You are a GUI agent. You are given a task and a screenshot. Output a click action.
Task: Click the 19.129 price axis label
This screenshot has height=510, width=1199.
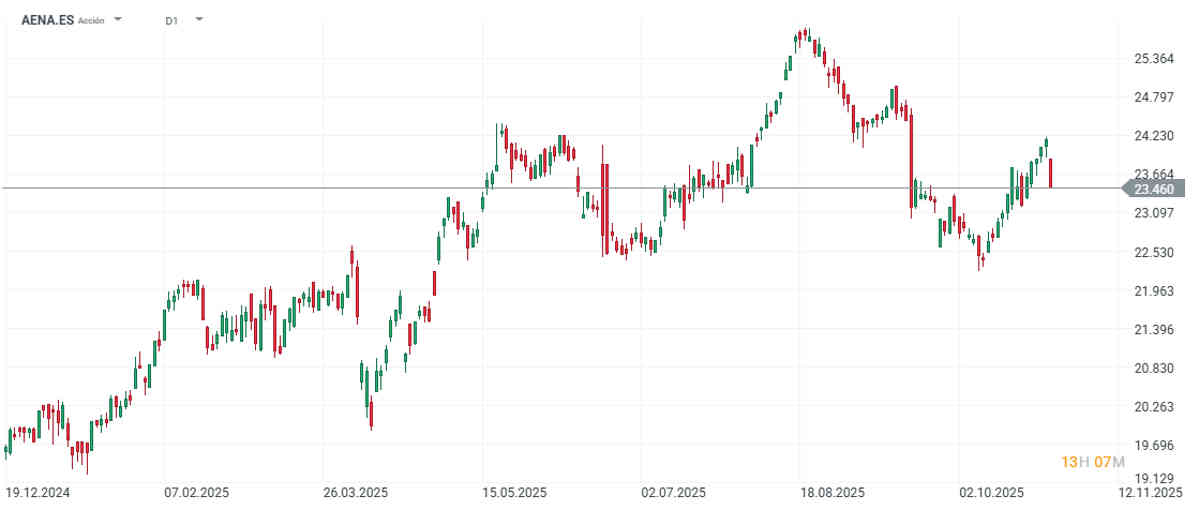1153,477
